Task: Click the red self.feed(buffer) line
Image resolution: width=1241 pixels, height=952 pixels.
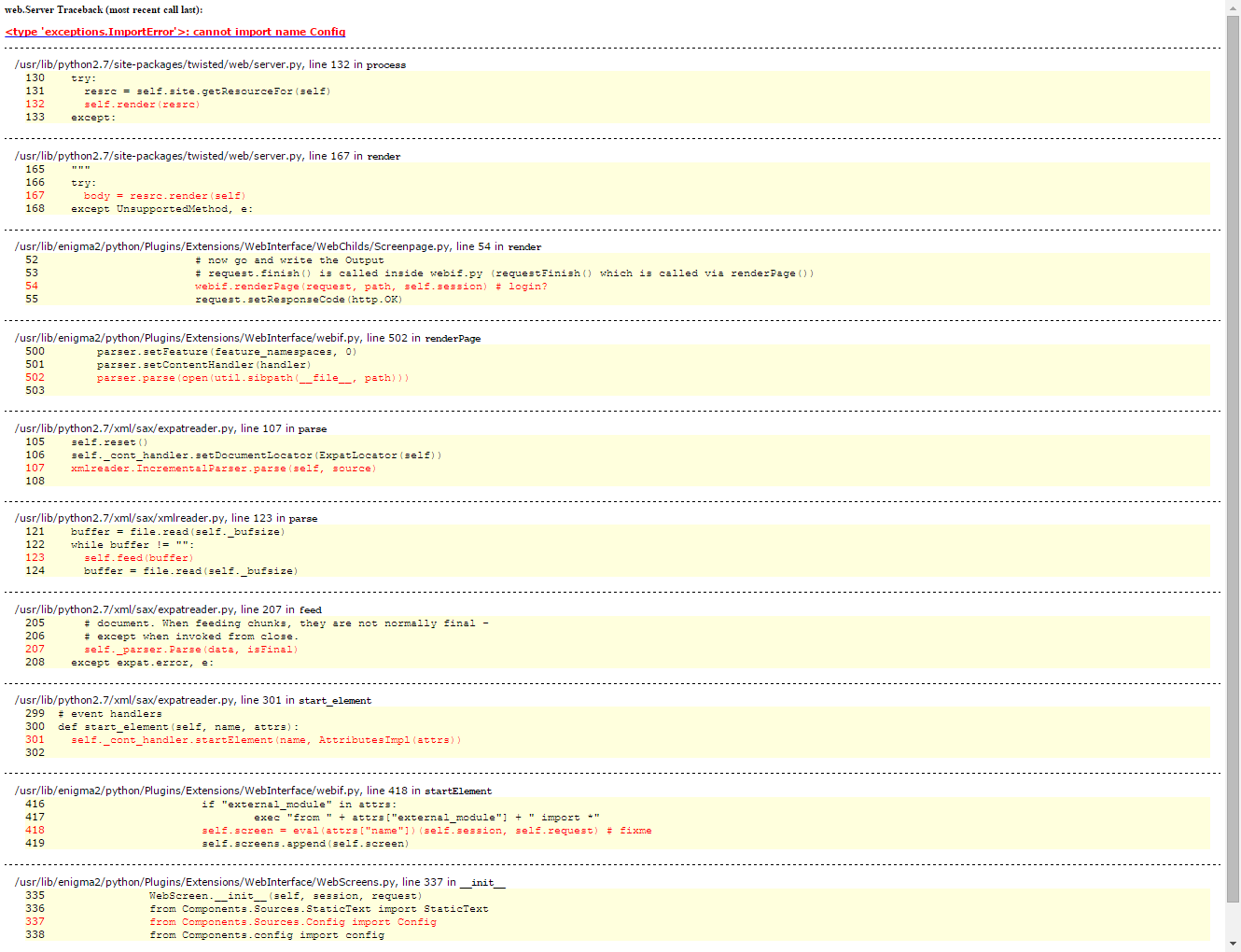Action: pos(138,558)
